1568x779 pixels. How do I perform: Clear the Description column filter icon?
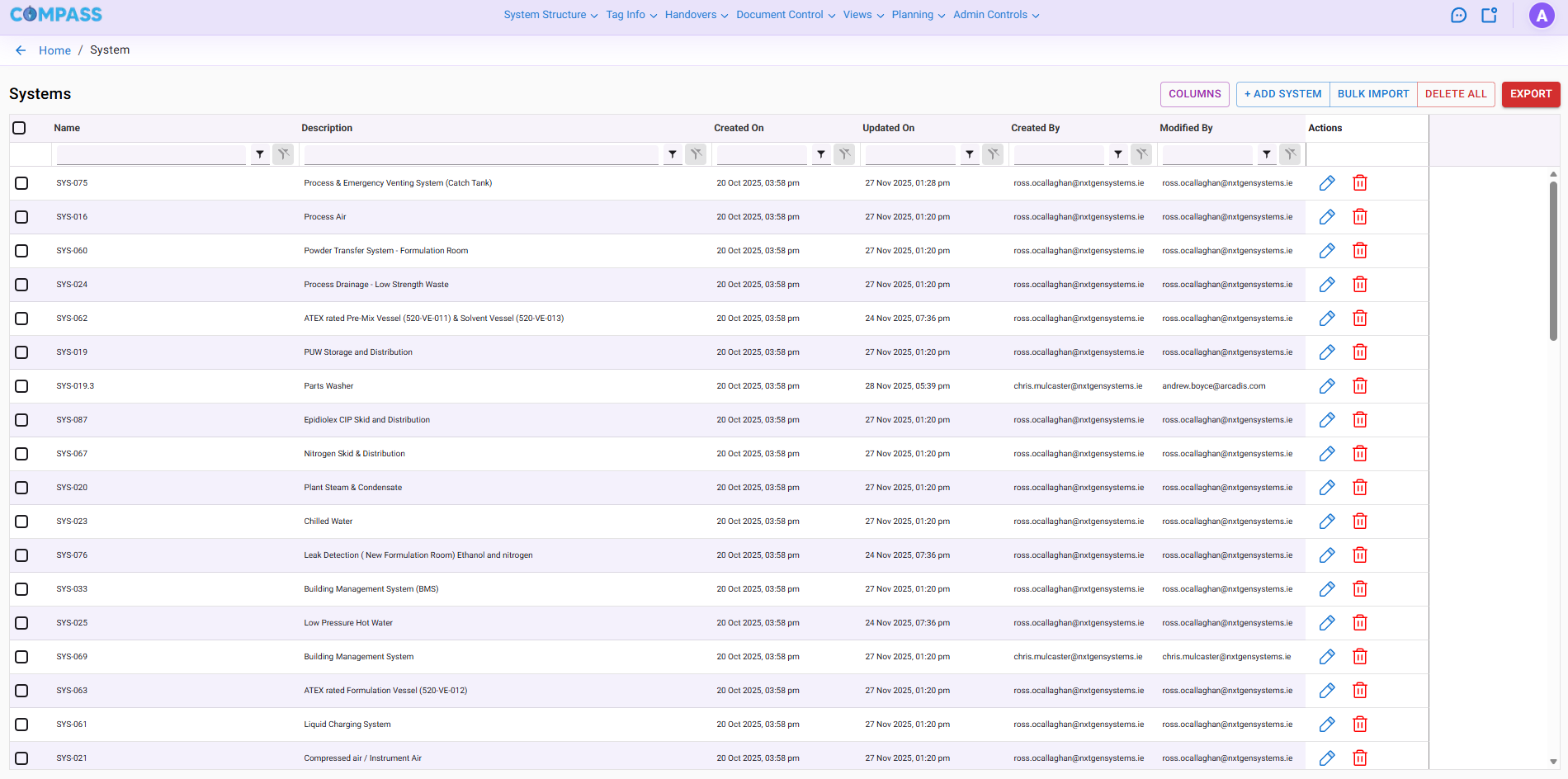[x=697, y=154]
